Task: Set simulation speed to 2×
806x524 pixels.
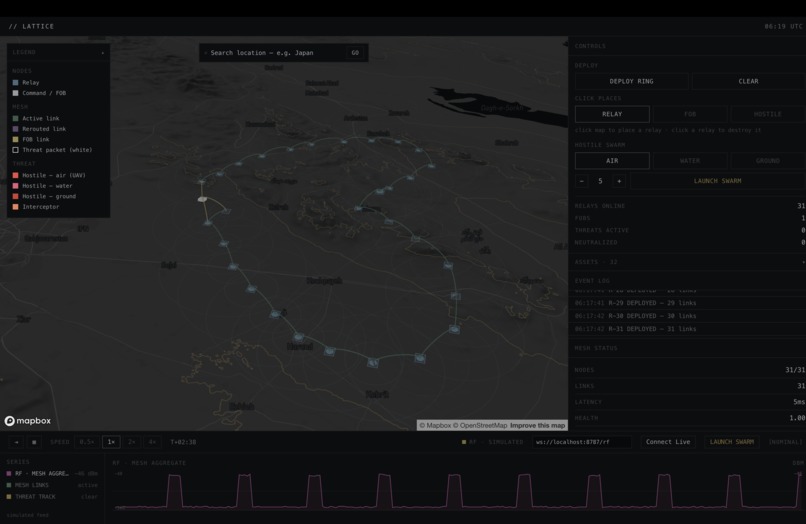Action: tap(132, 442)
